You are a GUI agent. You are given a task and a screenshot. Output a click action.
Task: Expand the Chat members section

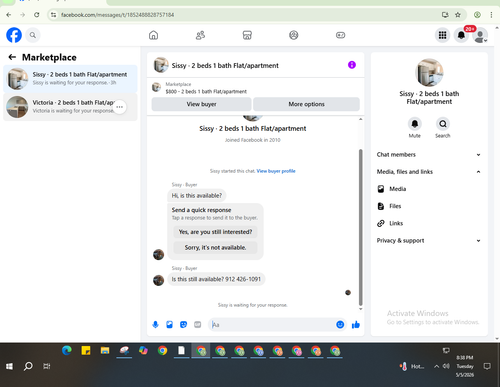[x=429, y=155]
